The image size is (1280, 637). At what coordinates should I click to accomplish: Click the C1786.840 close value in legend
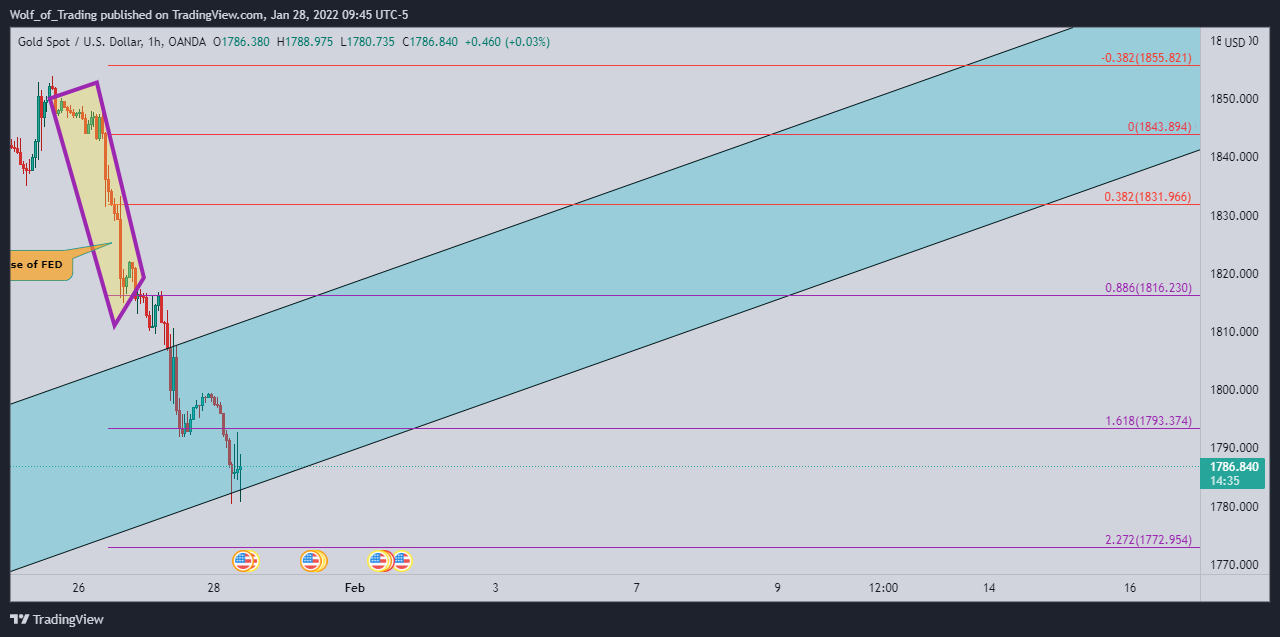[430, 42]
